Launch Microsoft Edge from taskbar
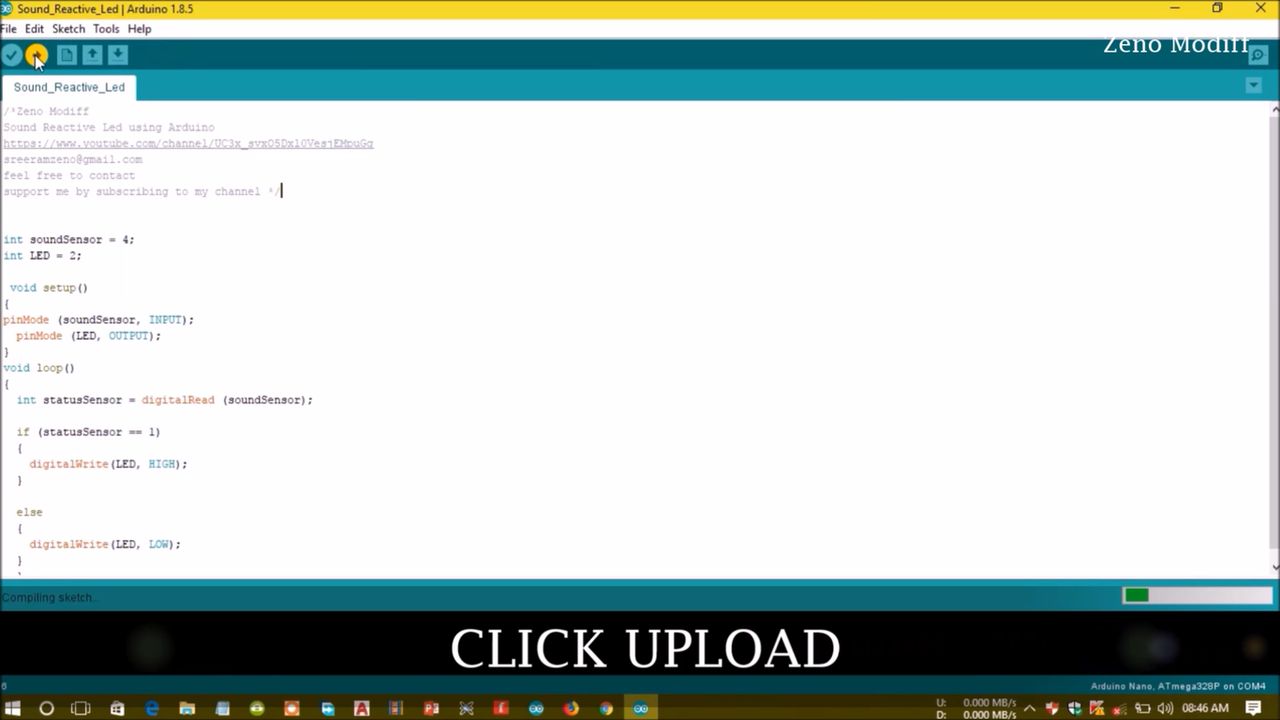The width and height of the screenshot is (1280, 720). point(152,708)
